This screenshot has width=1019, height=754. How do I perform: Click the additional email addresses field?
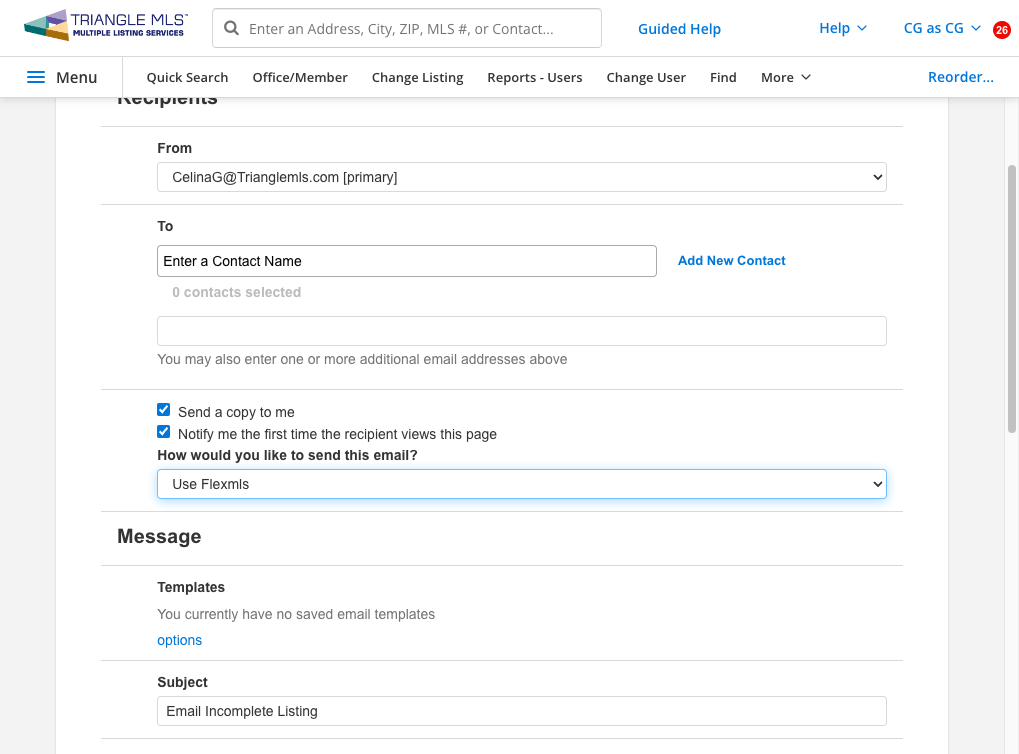[522, 331]
